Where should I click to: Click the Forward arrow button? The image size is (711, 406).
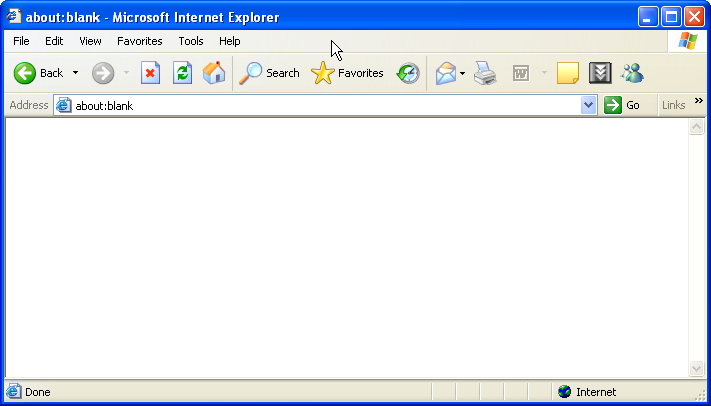(x=103, y=73)
